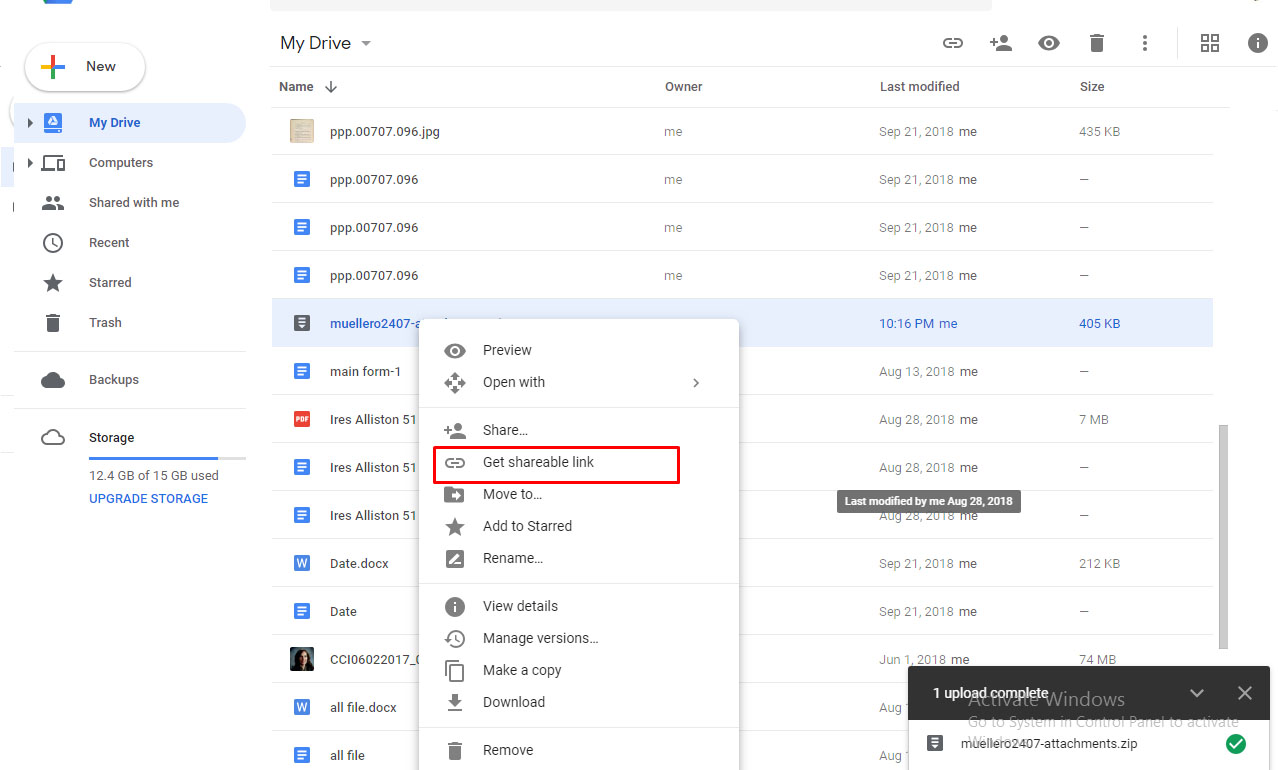
Task: Open more actions via three-dot icon
Action: pos(1144,43)
